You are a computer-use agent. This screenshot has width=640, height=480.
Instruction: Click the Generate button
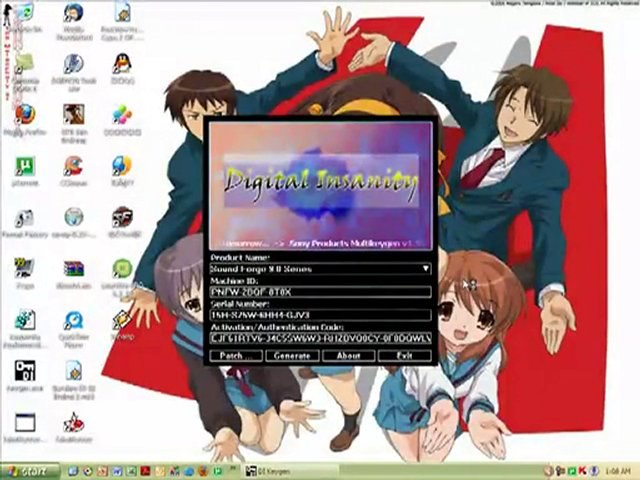coord(292,356)
